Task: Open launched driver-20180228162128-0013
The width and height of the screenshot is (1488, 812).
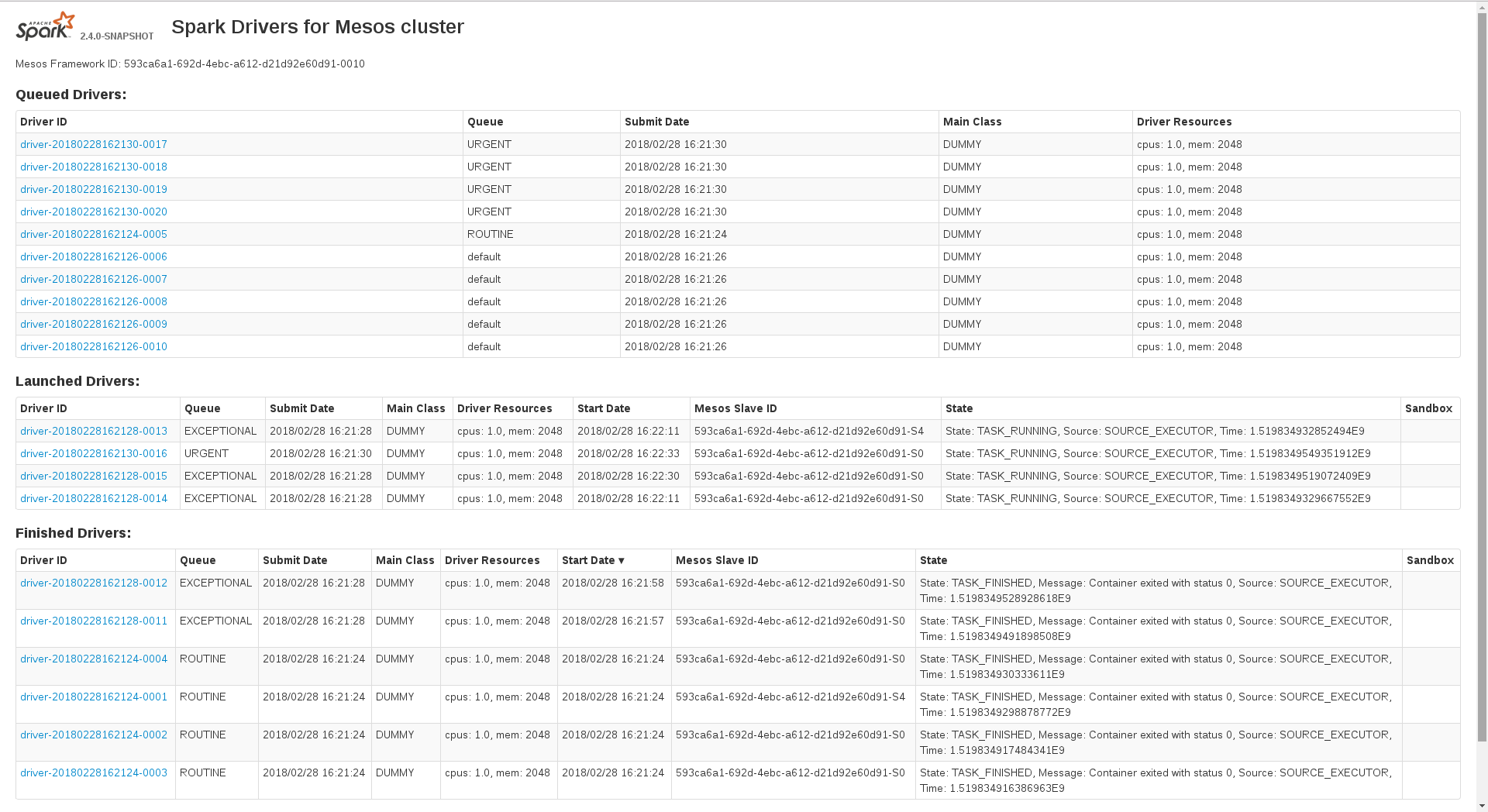Action: click(x=94, y=431)
